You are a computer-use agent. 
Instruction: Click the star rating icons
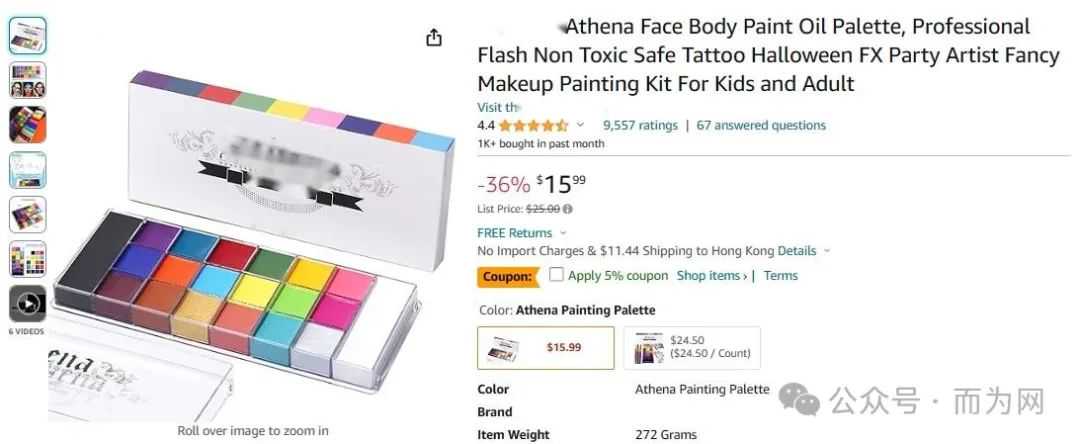pyautogui.click(x=533, y=126)
